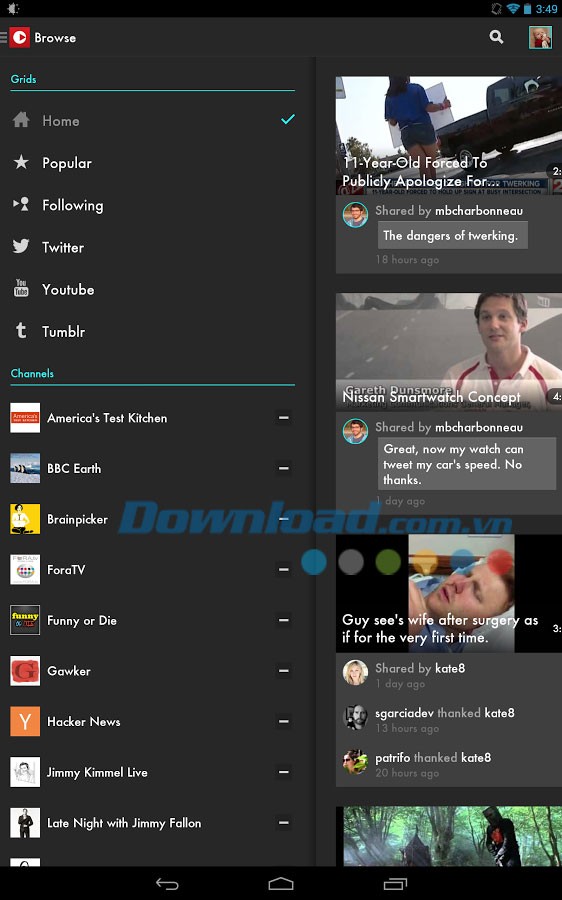The height and width of the screenshot is (900, 562).
Task: Open patrifo username link
Action: coord(393,758)
